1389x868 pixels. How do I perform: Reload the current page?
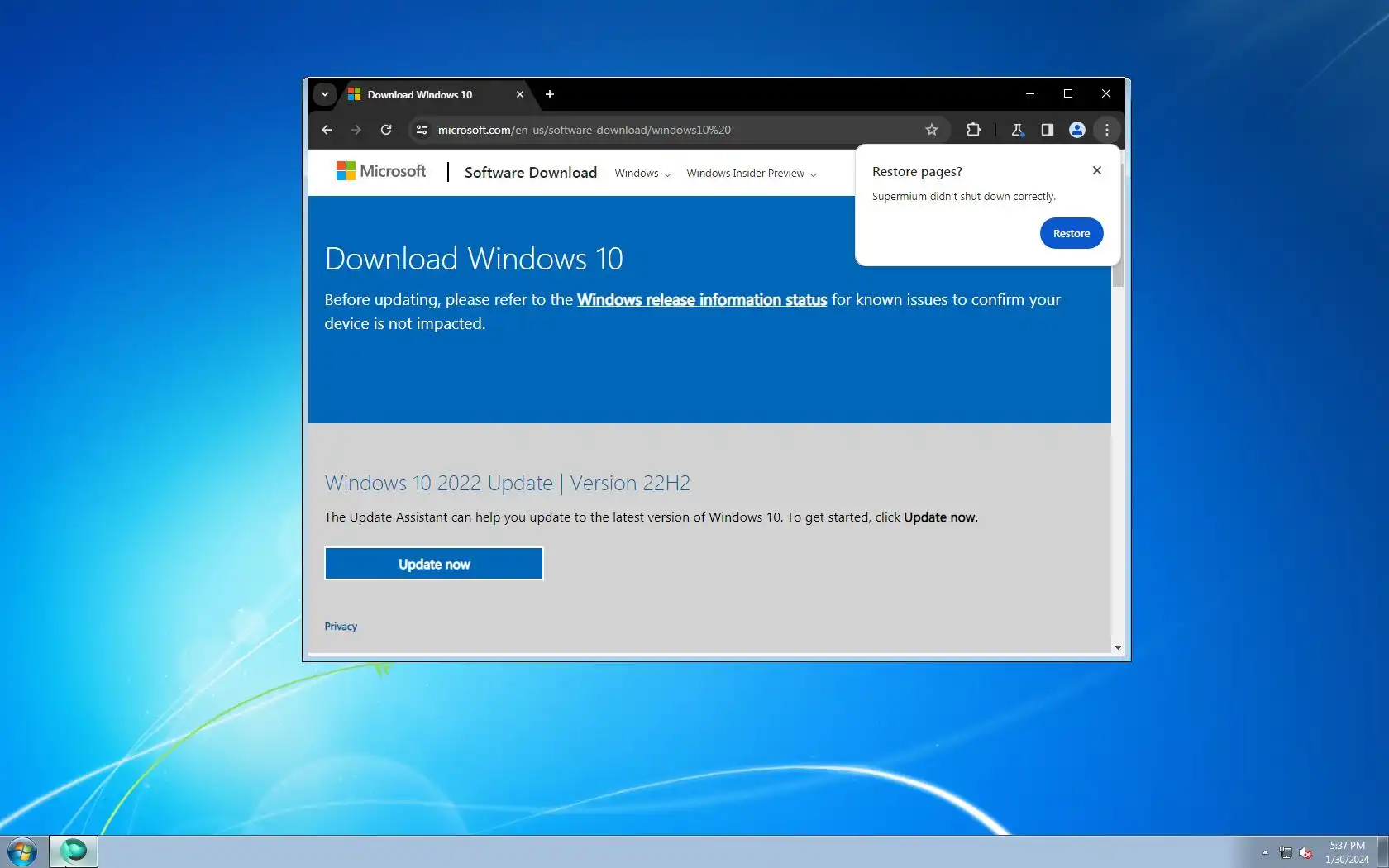coord(386,130)
